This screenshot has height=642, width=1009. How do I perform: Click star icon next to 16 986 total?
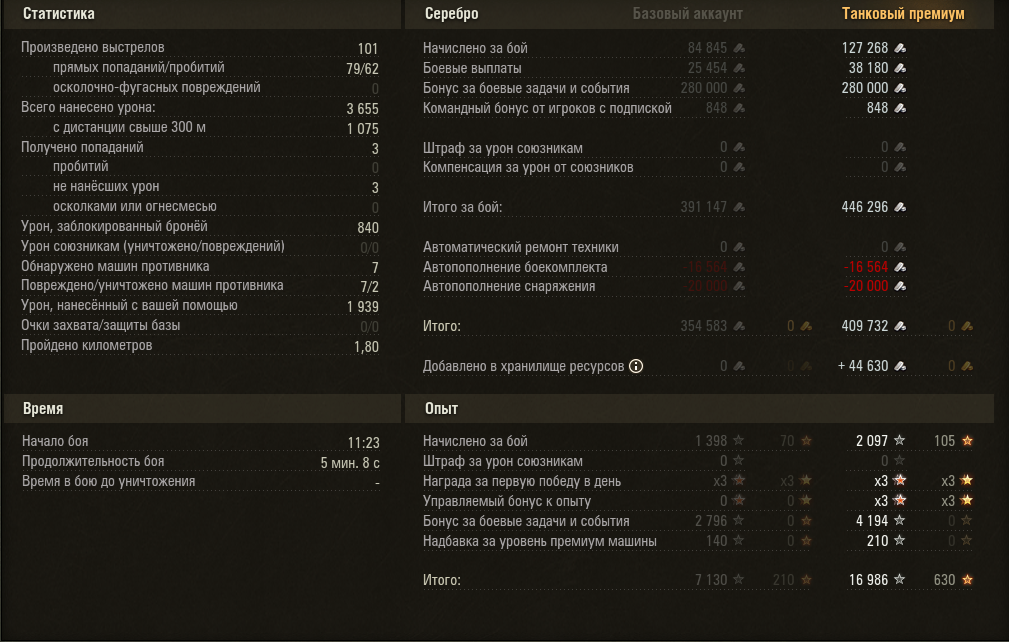pyautogui.click(x=900, y=580)
